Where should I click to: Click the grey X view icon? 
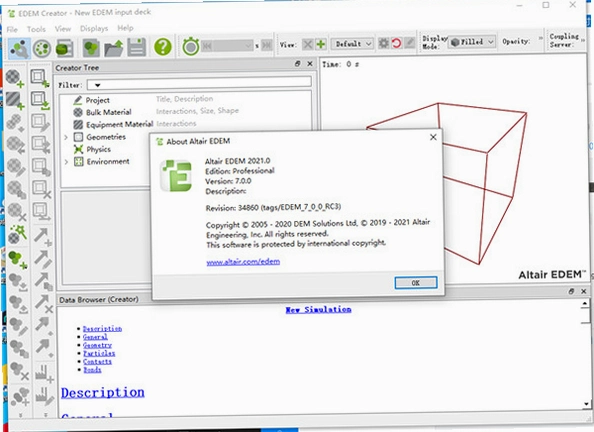308,44
